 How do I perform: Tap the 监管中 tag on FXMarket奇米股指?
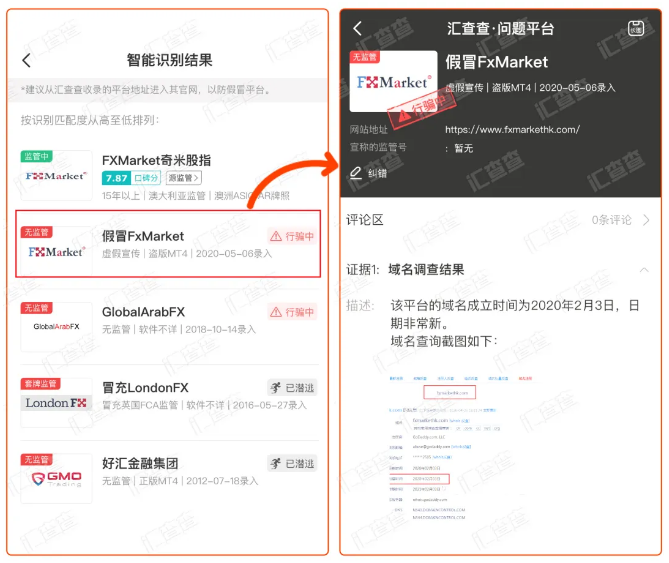36,157
